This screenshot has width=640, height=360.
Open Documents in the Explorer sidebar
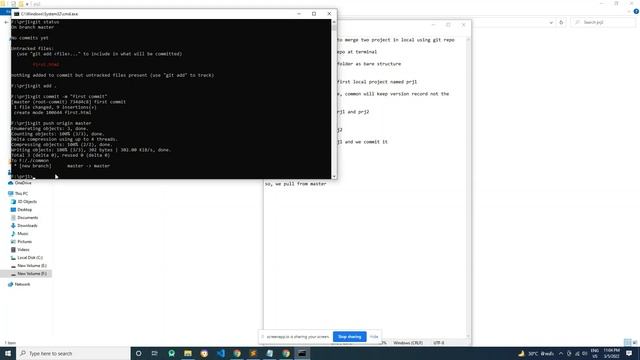point(27,218)
